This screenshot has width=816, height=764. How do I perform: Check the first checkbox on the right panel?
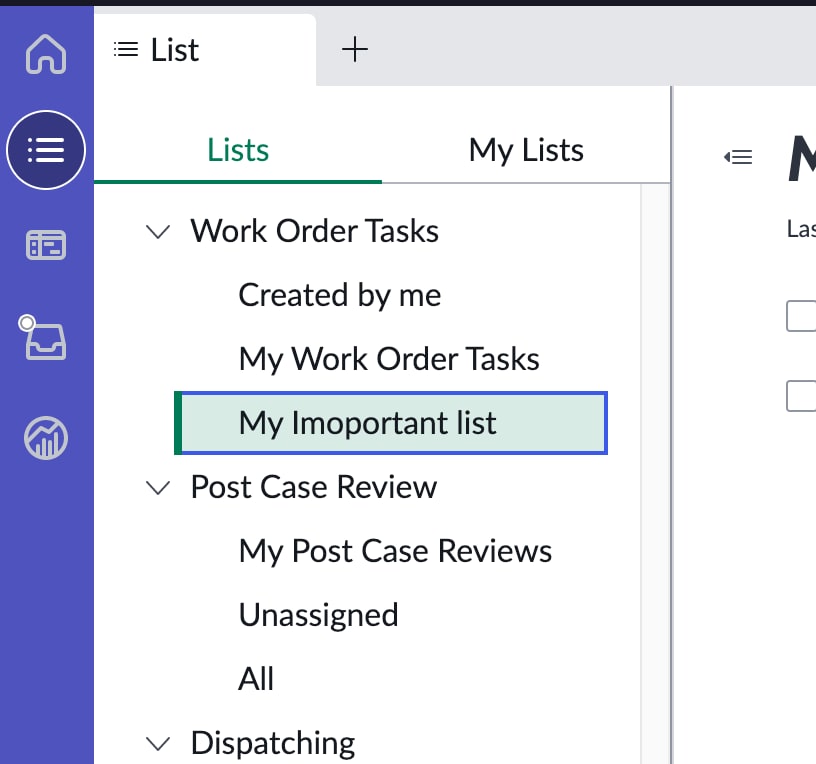click(x=806, y=316)
